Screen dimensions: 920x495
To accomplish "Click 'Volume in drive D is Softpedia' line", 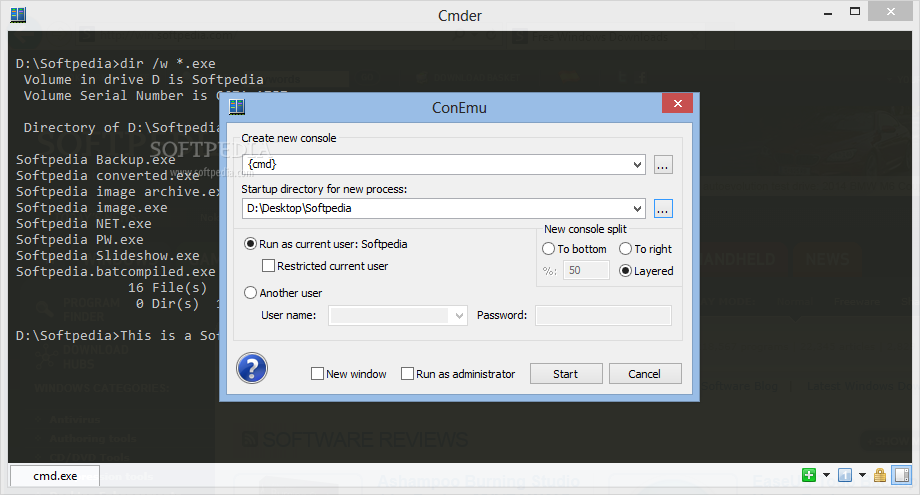I will pyautogui.click(x=144, y=79).
